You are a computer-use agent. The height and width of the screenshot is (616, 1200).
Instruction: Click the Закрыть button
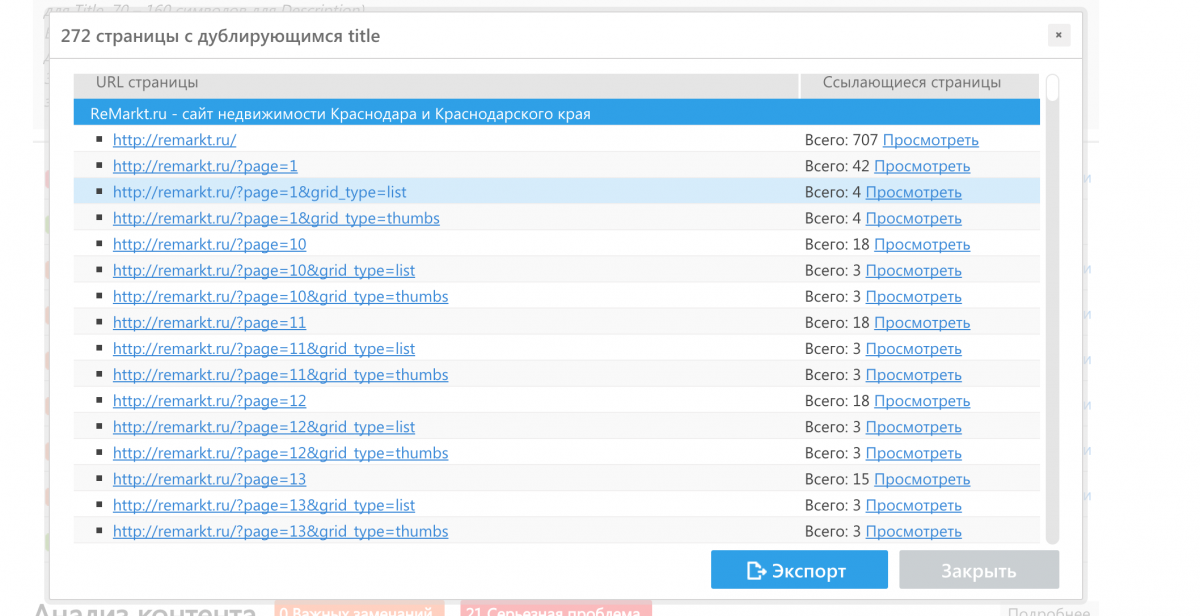click(x=978, y=570)
